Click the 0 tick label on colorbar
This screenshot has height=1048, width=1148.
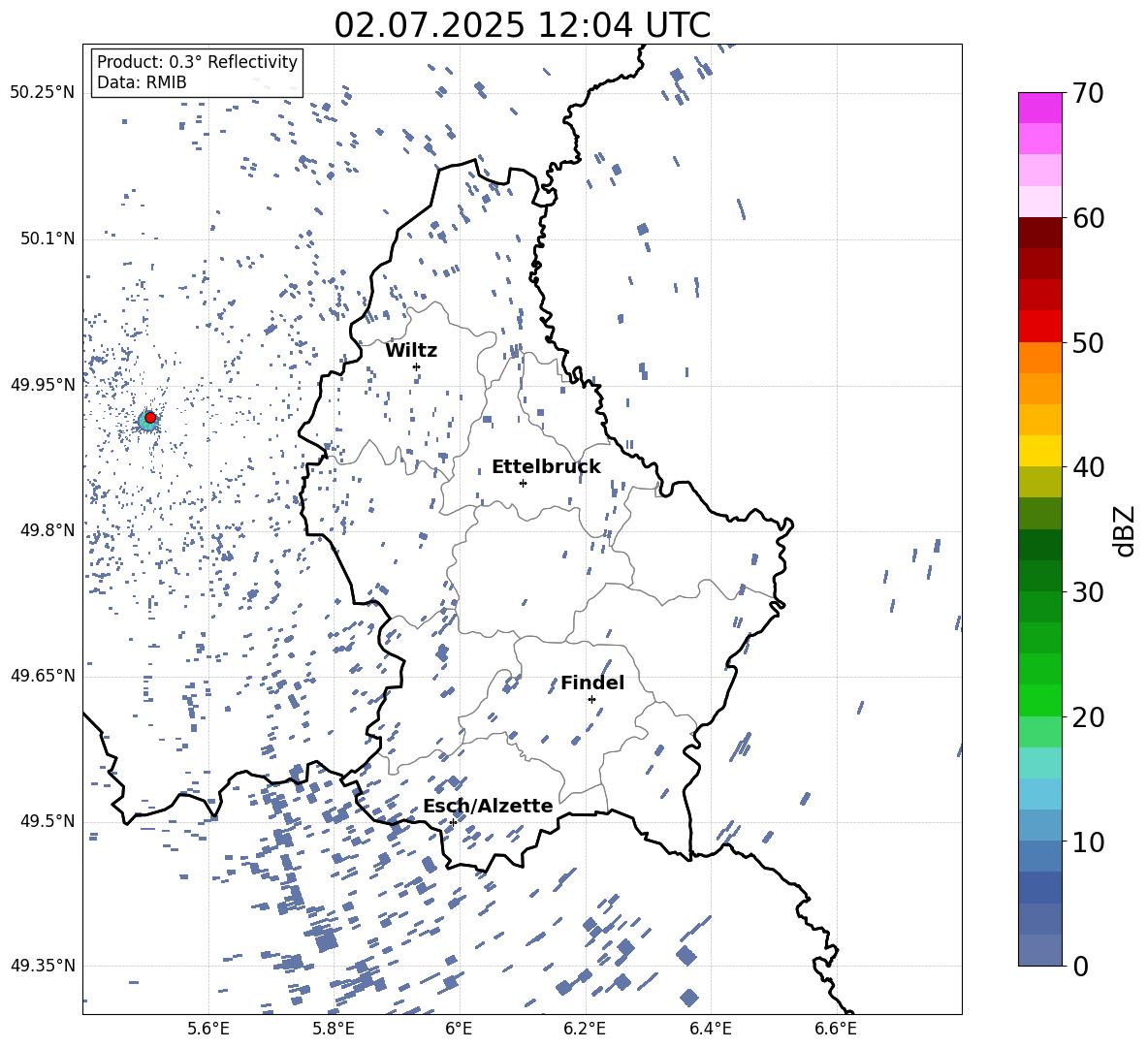1080,966
